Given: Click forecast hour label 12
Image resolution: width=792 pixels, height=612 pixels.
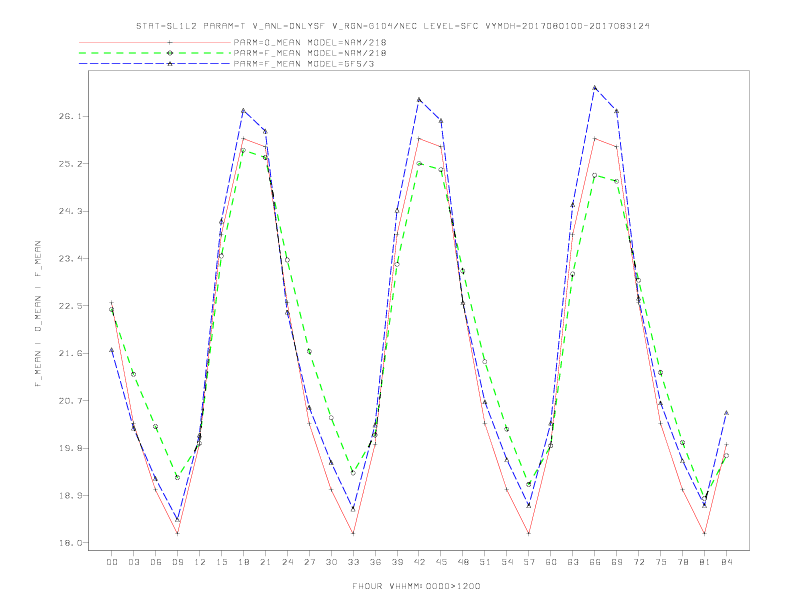Looking at the screenshot, I should (200, 562).
